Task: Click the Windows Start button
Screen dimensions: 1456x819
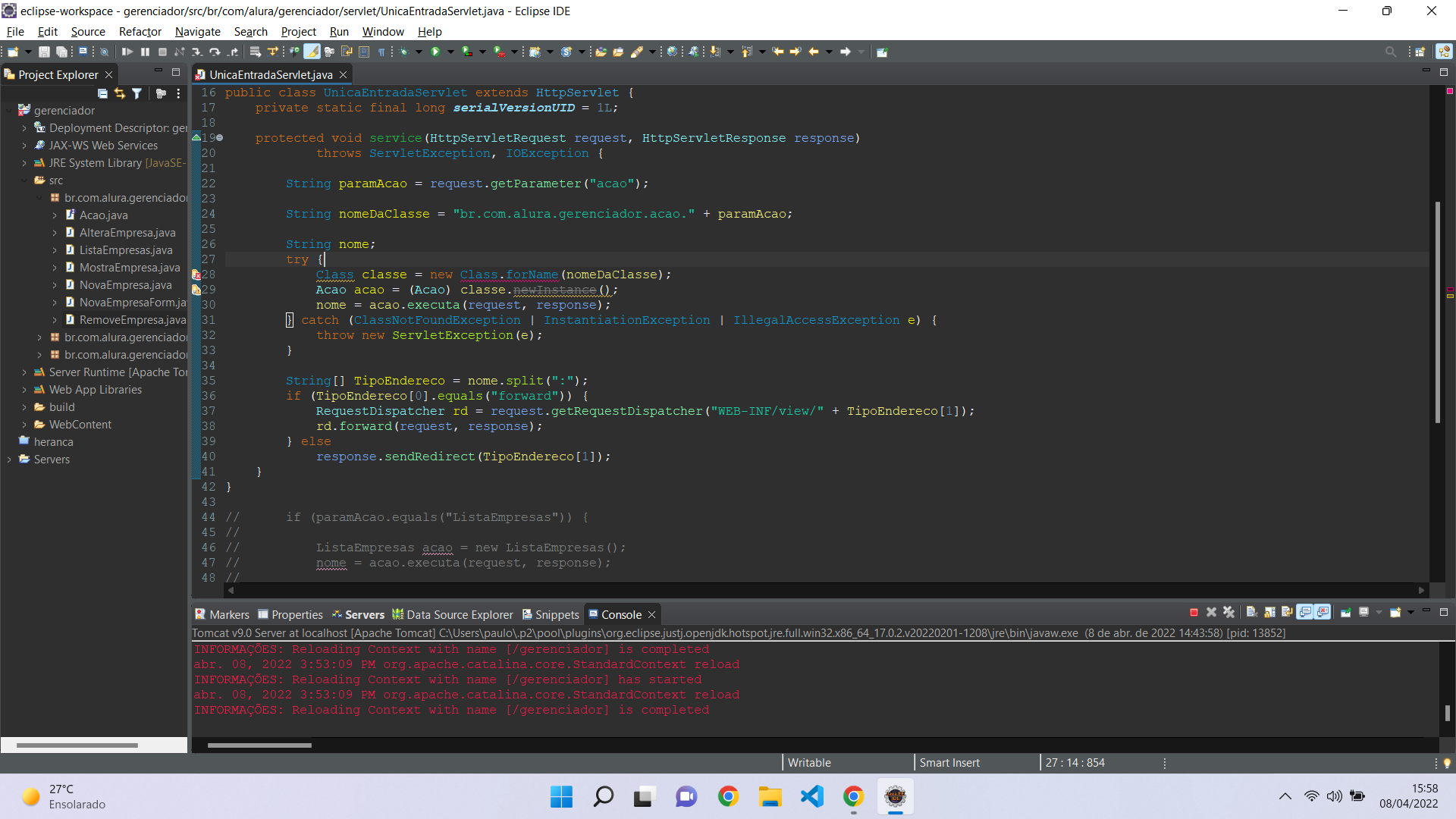Action: pyautogui.click(x=561, y=796)
